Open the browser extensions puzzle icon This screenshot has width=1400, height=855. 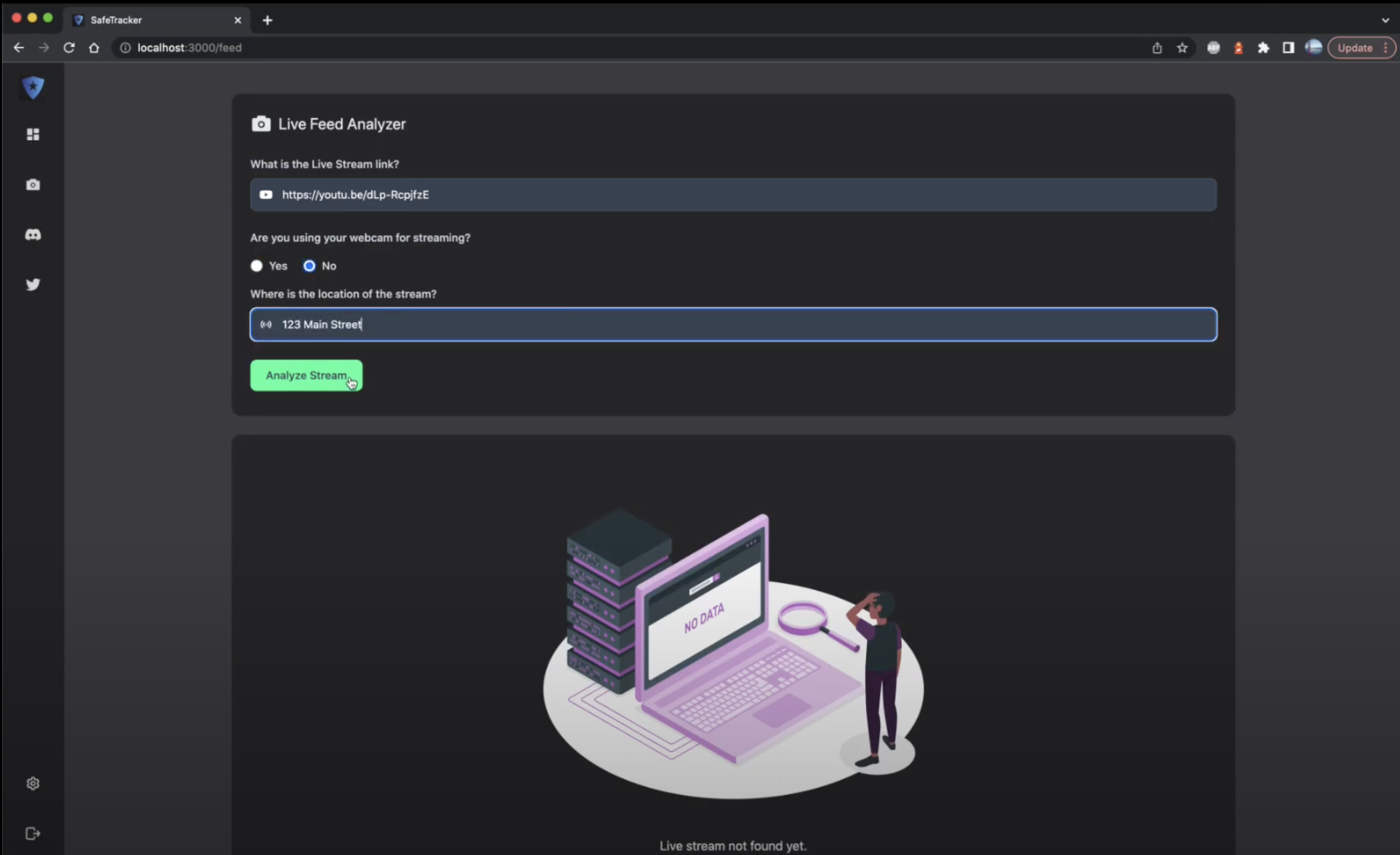tap(1263, 48)
